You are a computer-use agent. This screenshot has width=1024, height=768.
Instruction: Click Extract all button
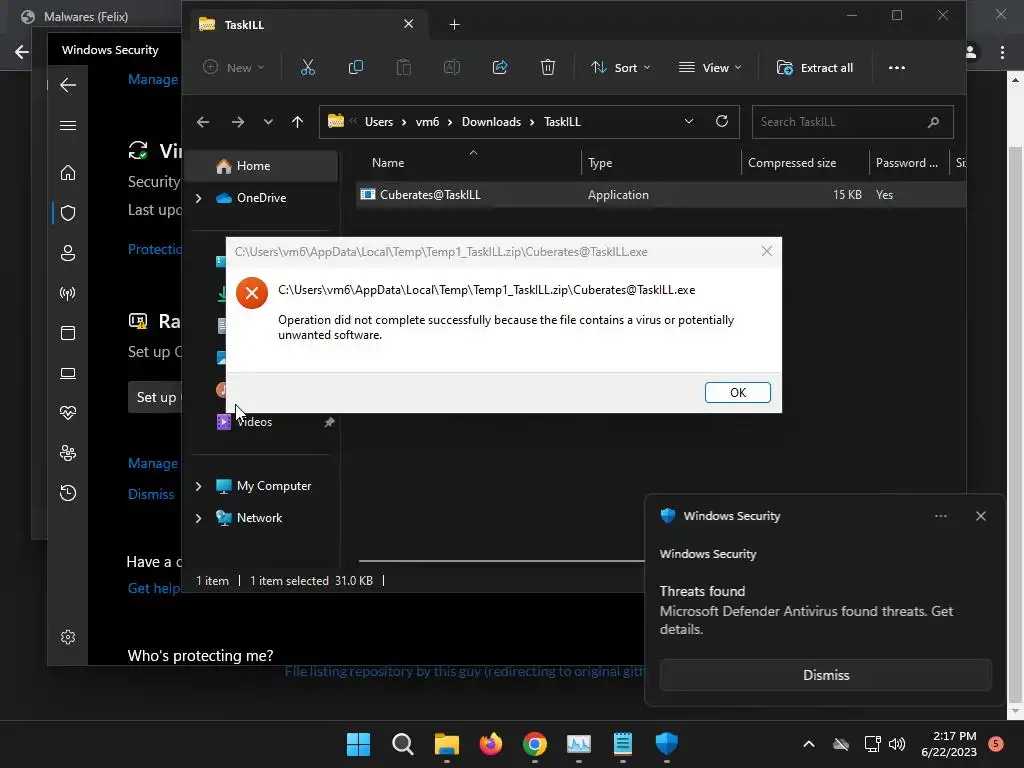pos(814,67)
